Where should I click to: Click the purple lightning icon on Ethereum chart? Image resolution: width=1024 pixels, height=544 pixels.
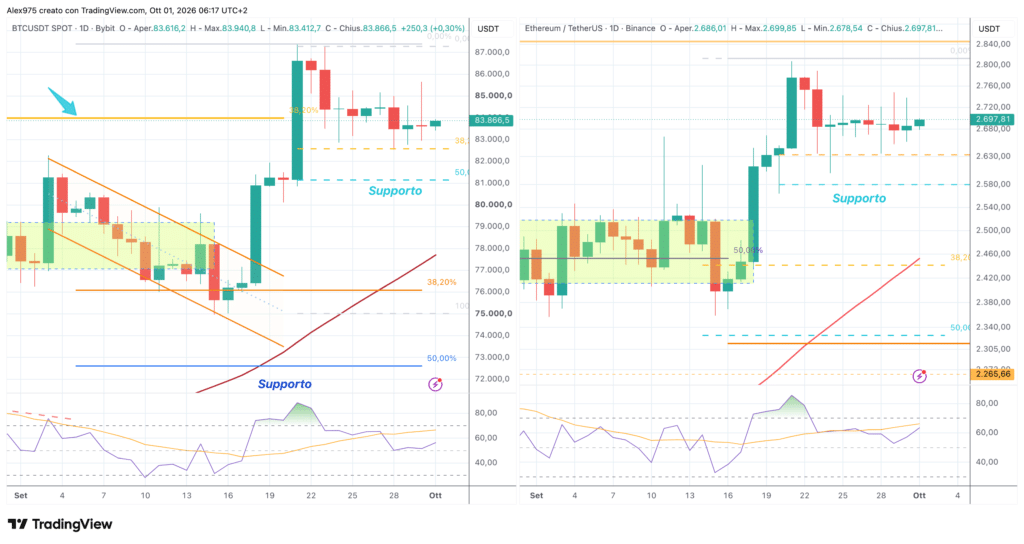coord(920,376)
